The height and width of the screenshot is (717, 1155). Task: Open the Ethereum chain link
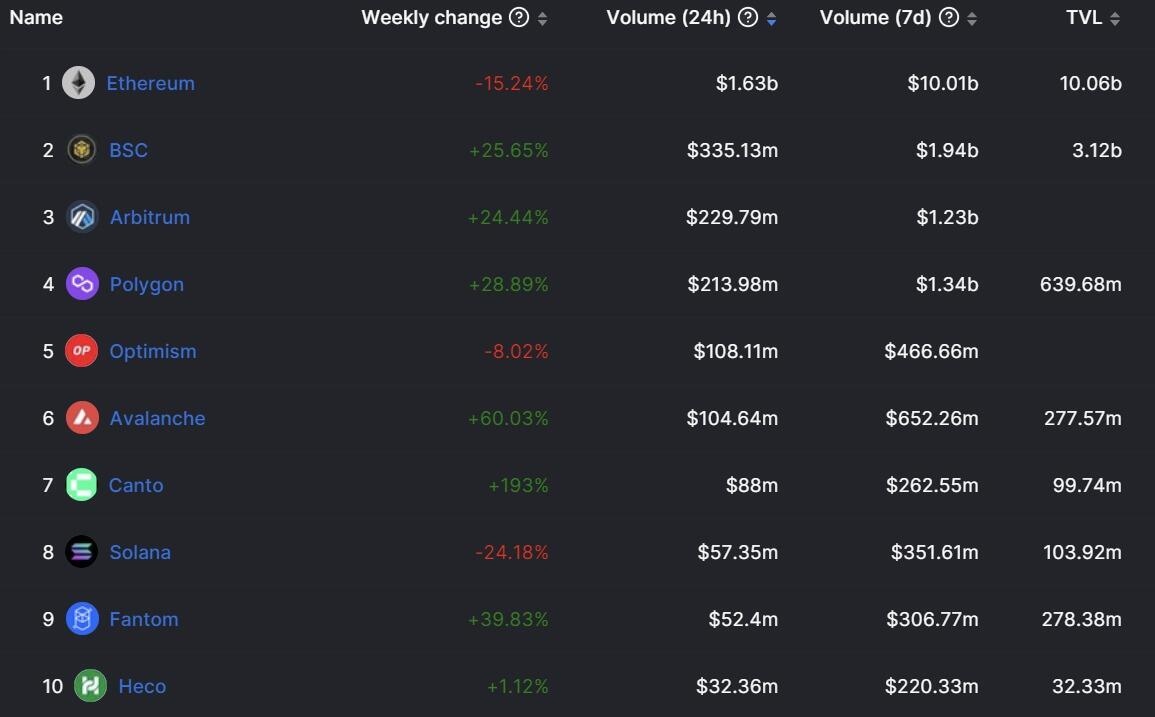point(150,83)
